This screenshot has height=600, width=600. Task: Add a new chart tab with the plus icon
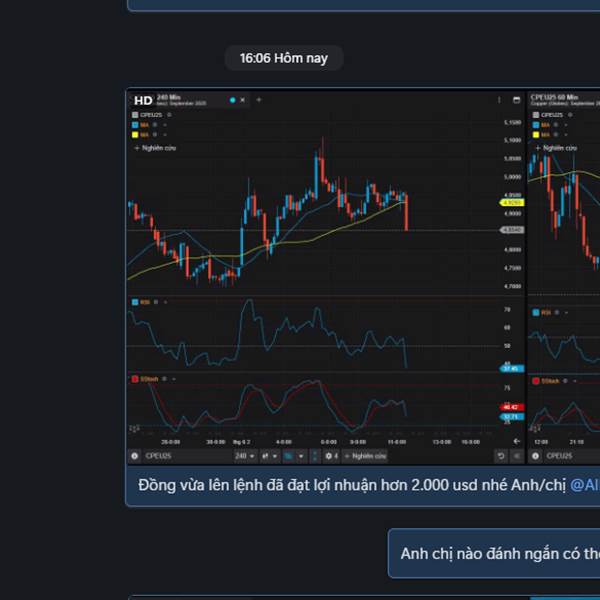259,100
